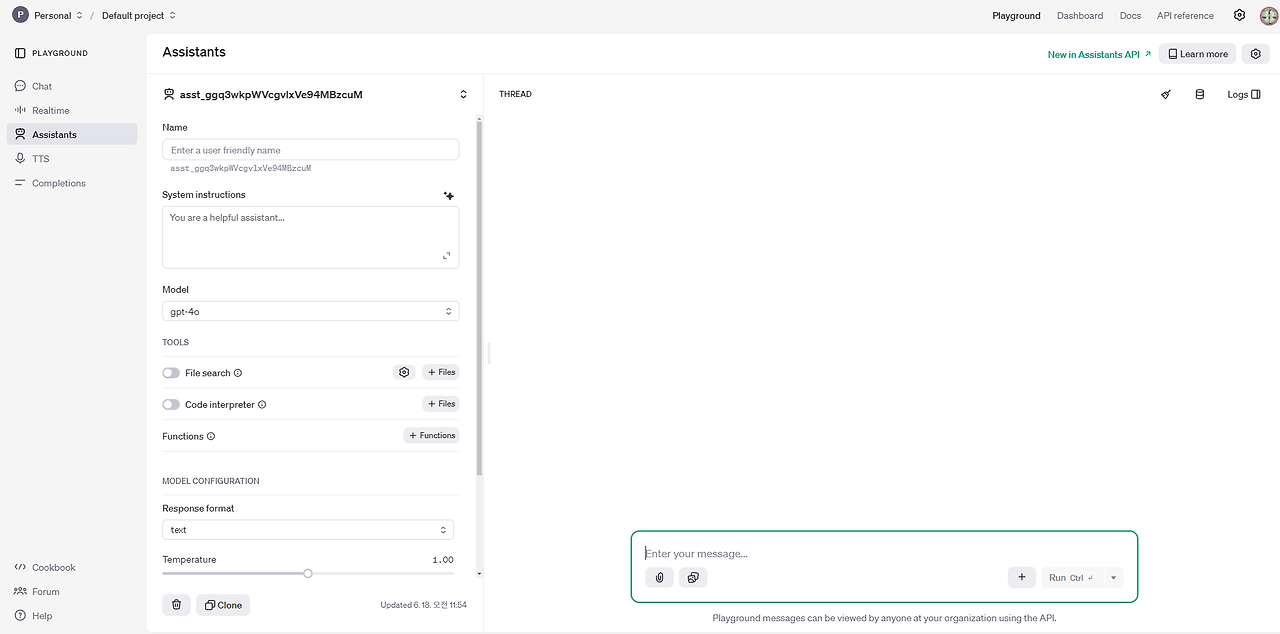Toggle the Logs panel
Image resolution: width=1280 pixels, height=634 pixels.
(x=1244, y=94)
